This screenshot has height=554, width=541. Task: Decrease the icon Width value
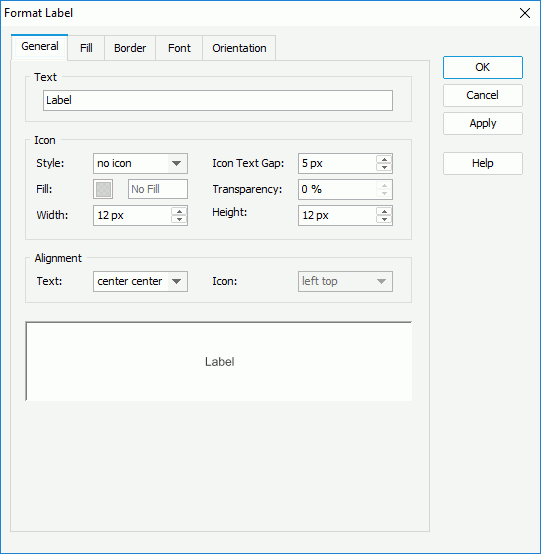click(x=179, y=219)
